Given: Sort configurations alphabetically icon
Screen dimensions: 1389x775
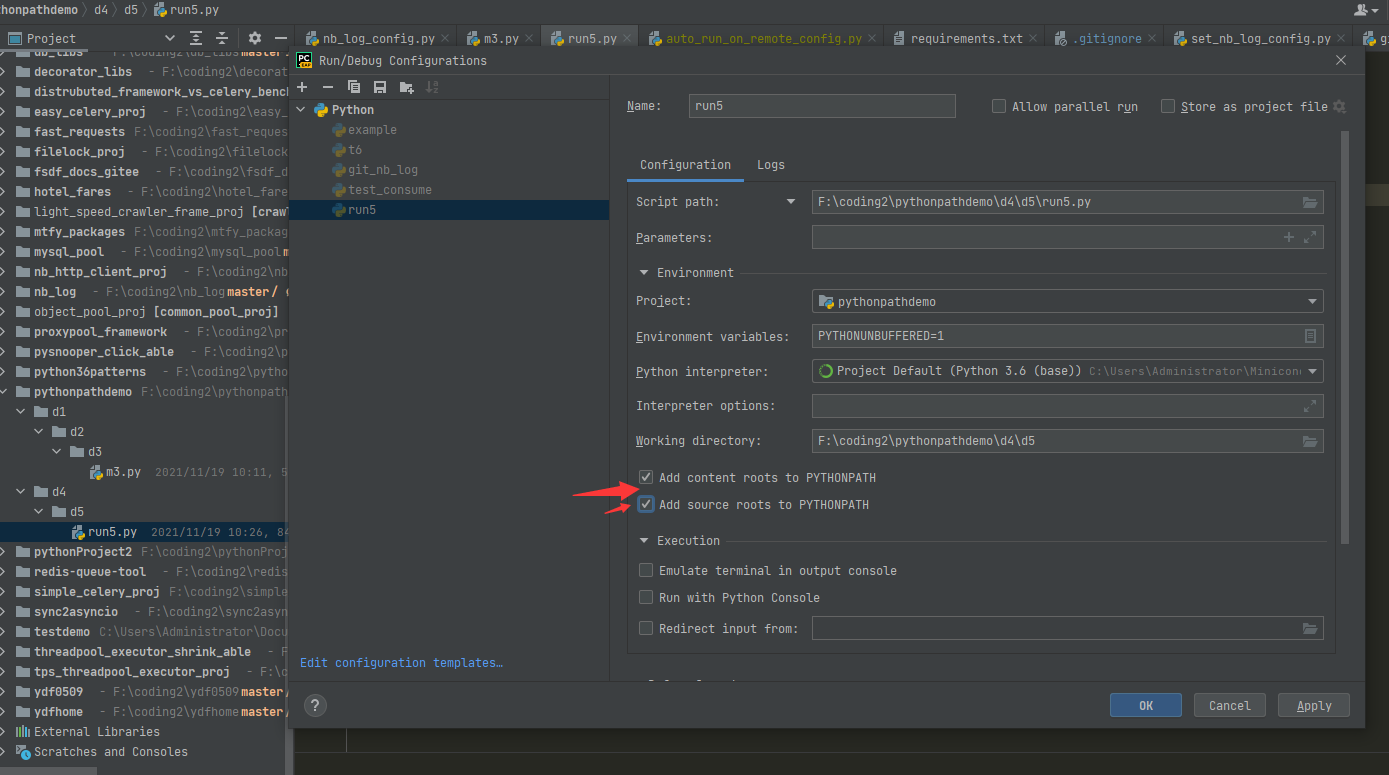Looking at the screenshot, I should coord(432,87).
